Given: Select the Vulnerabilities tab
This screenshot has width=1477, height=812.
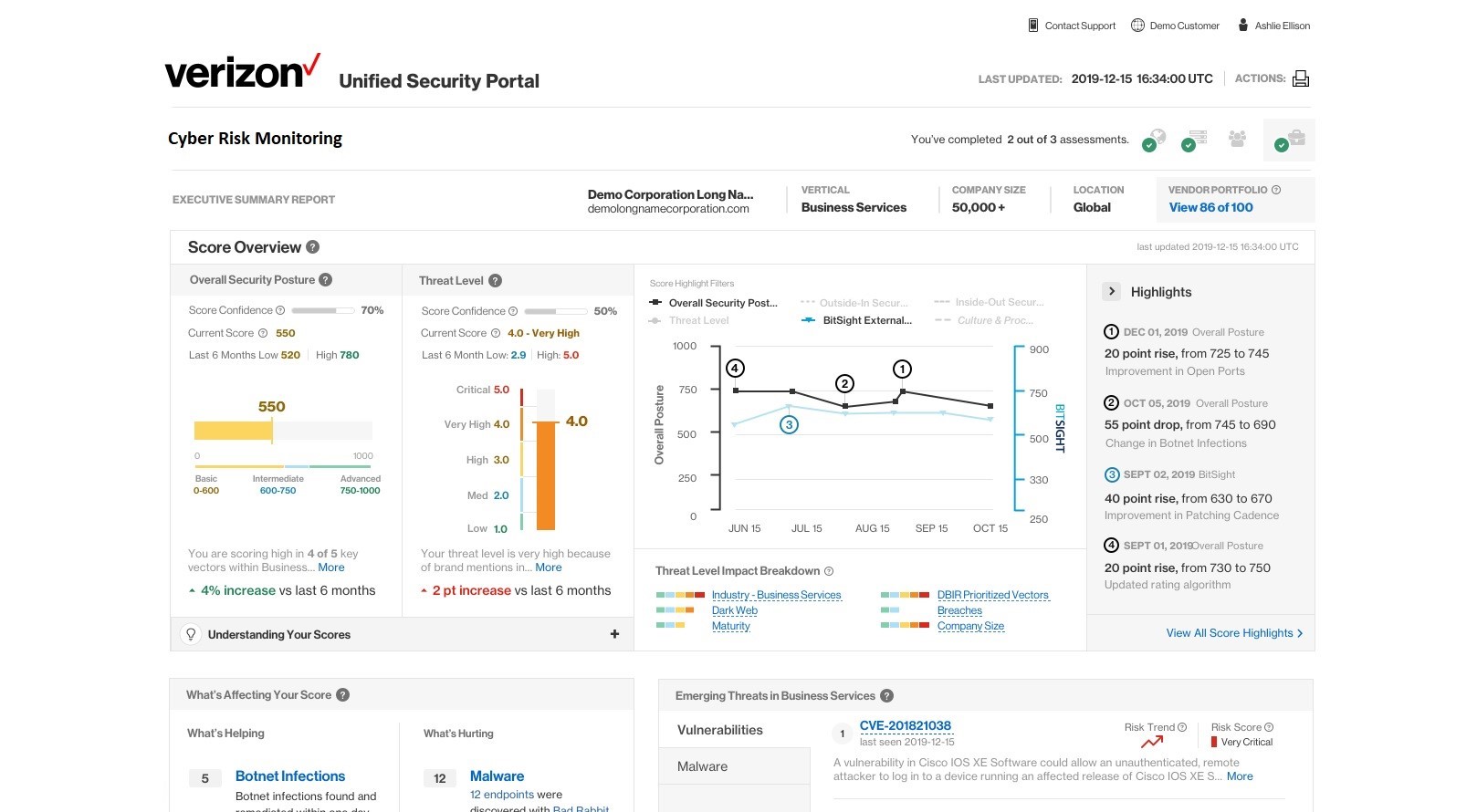Looking at the screenshot, I should pos(719,729).
